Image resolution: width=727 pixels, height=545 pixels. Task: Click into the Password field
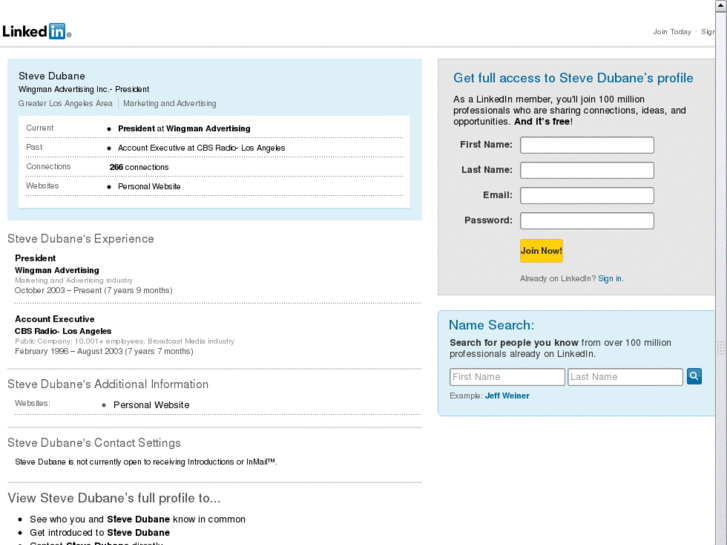point(587,221)
